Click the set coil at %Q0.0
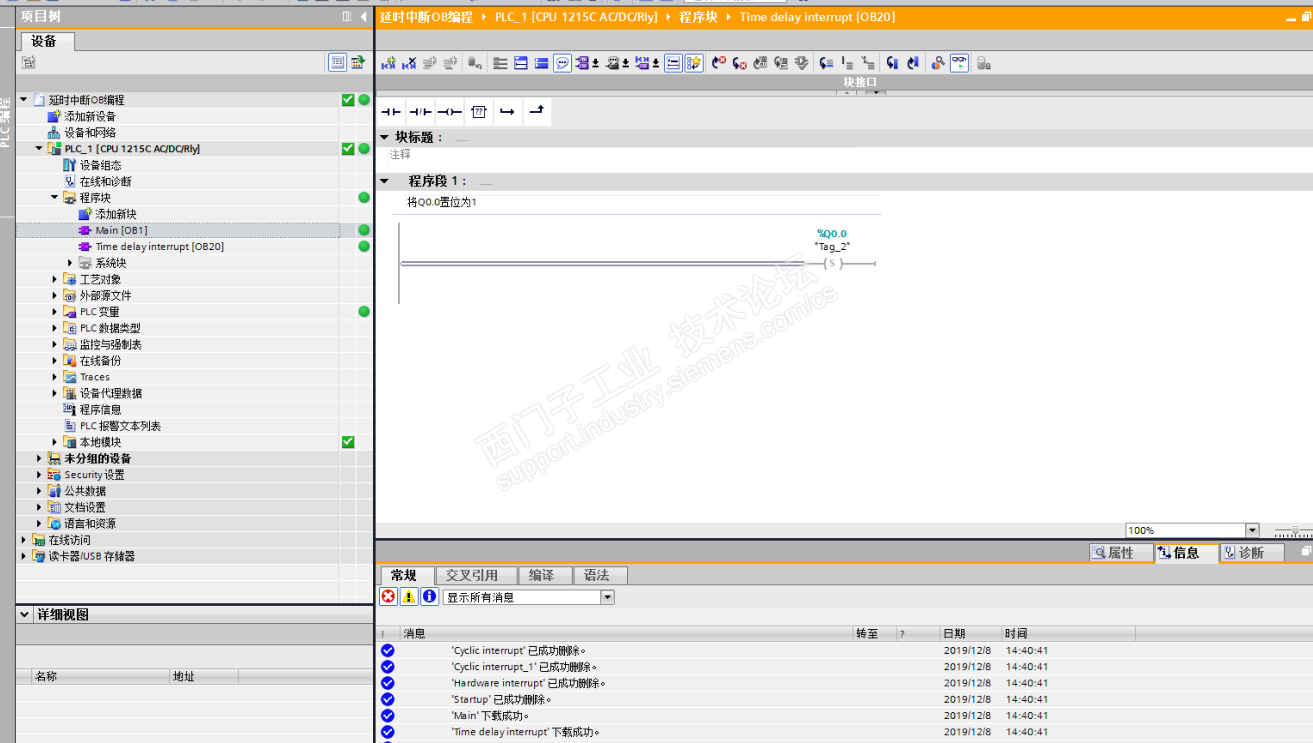 832,264
